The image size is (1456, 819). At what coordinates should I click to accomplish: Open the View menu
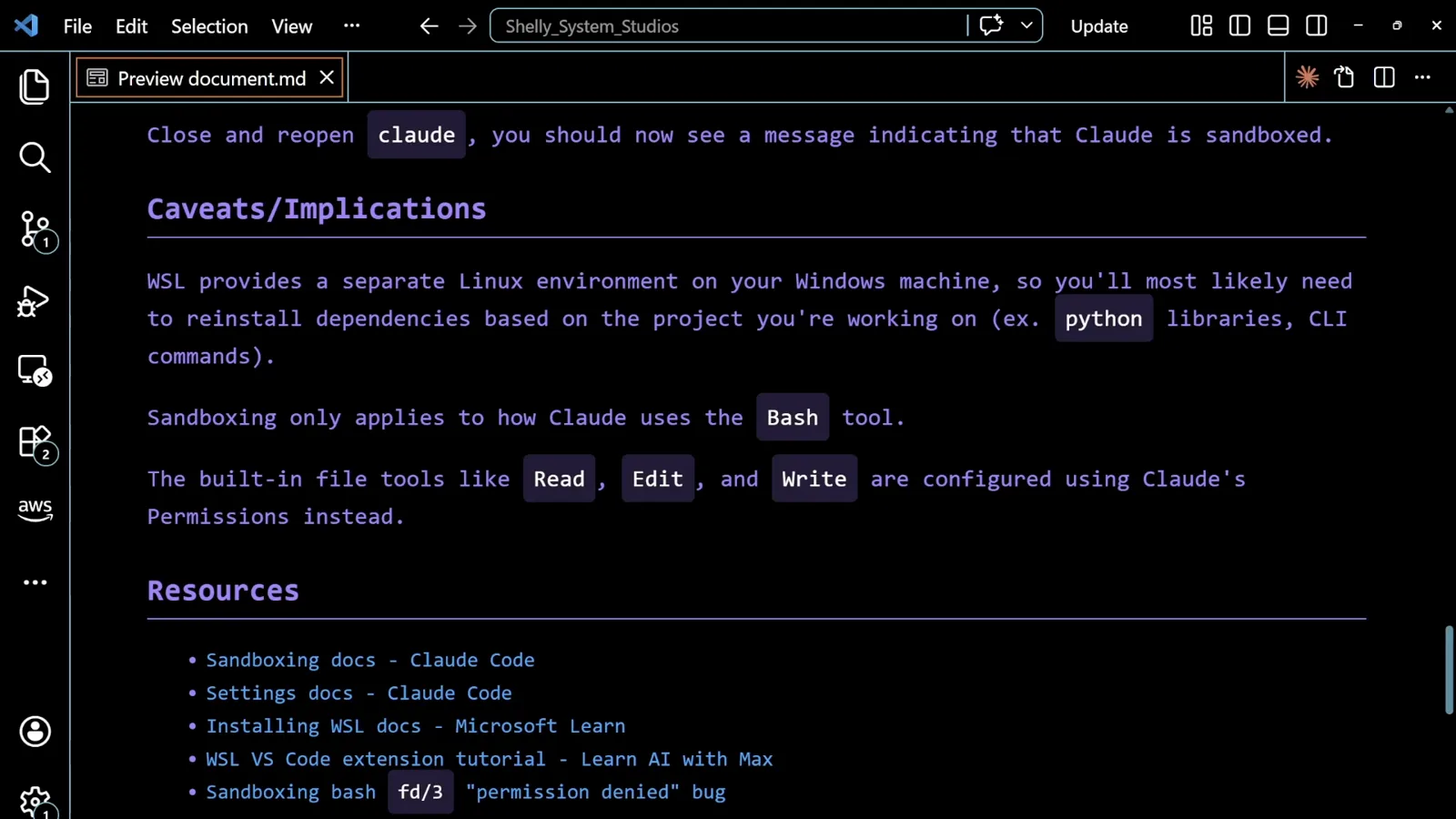tap(291, 26)
